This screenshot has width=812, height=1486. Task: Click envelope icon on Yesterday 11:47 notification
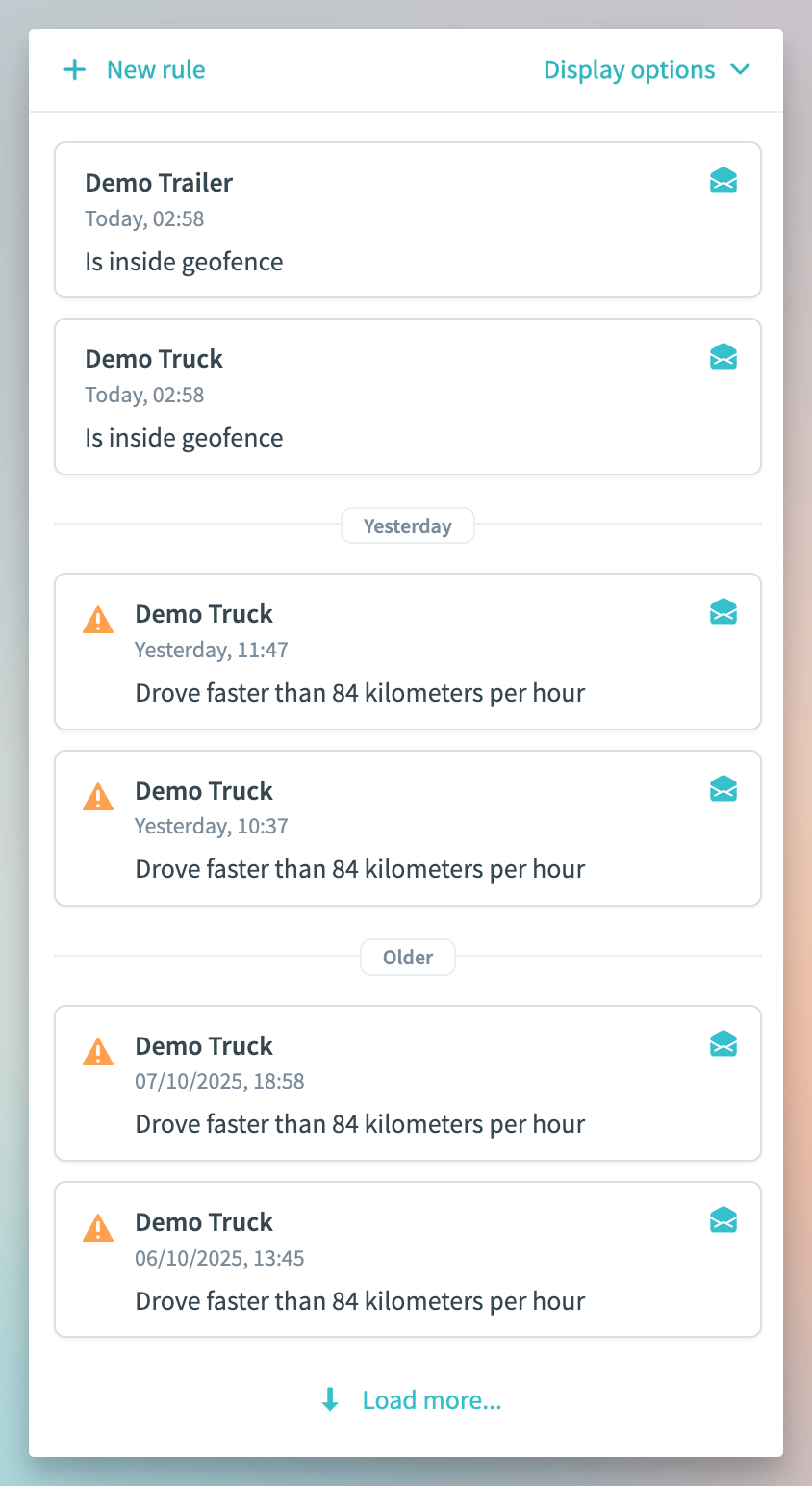723,612
